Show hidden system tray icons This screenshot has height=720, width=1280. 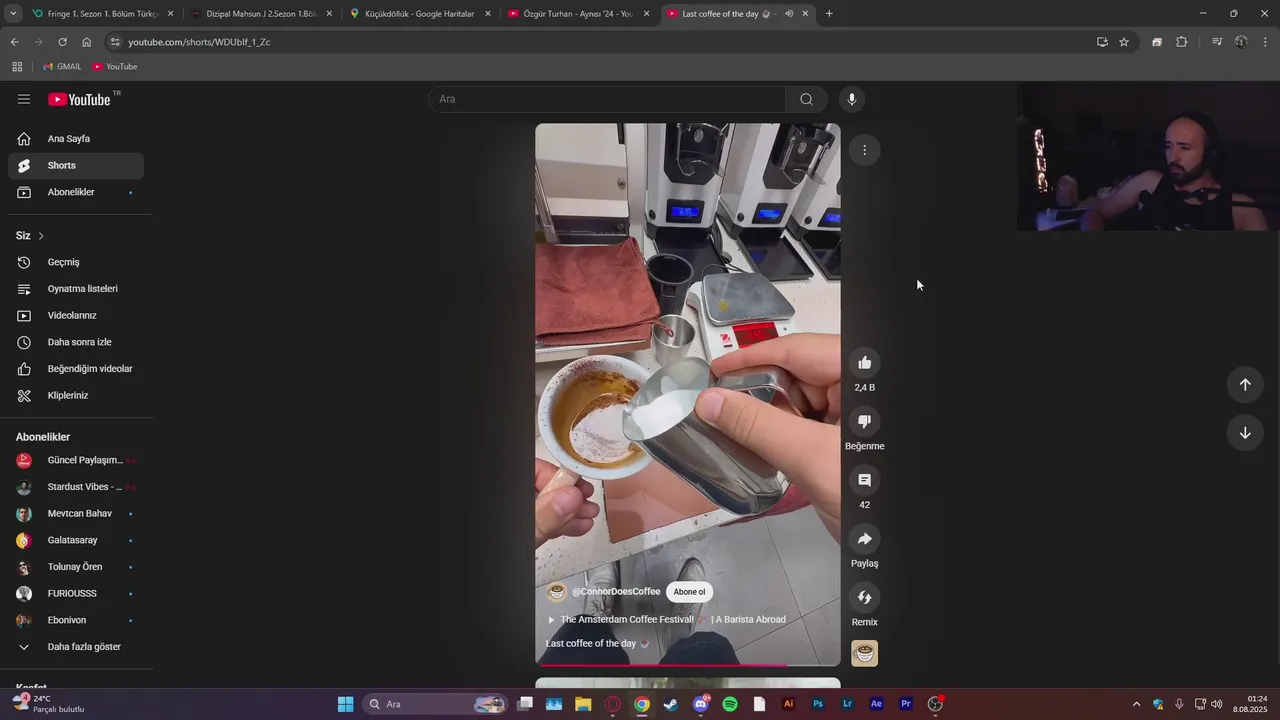coord(1136,704)
